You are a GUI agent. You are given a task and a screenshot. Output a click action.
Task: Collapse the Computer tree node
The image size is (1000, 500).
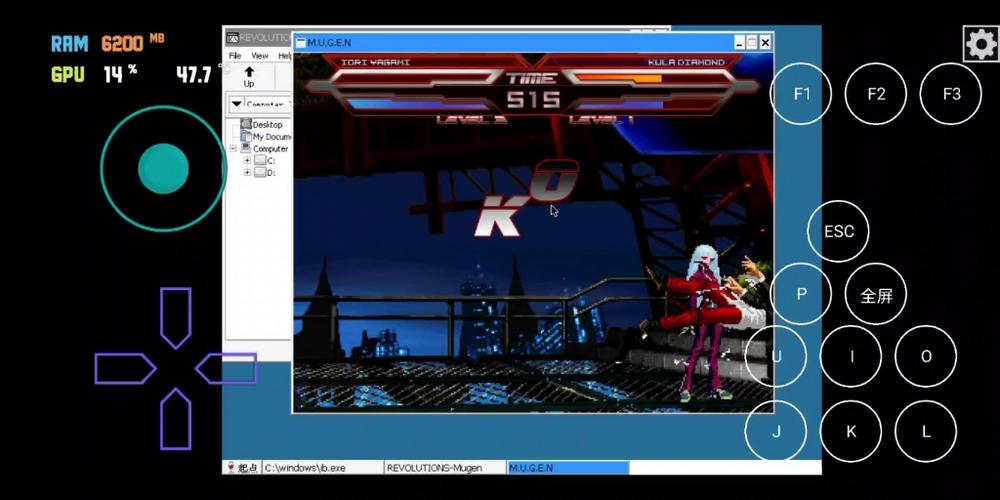point(233,149)
